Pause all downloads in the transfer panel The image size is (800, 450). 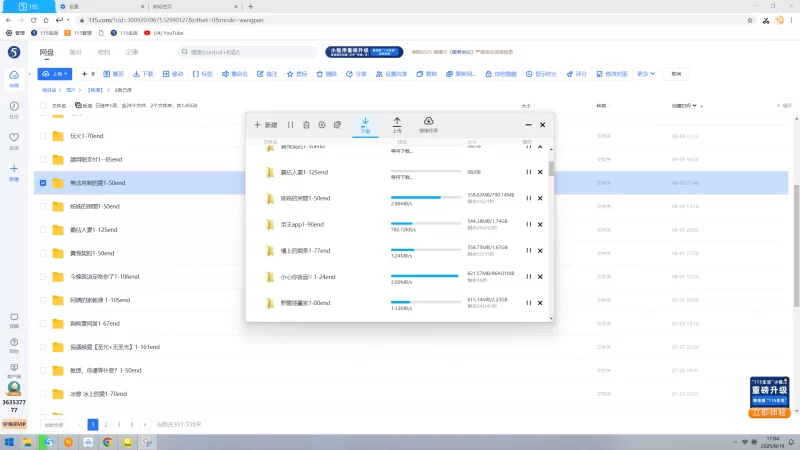tap(290, 125)
